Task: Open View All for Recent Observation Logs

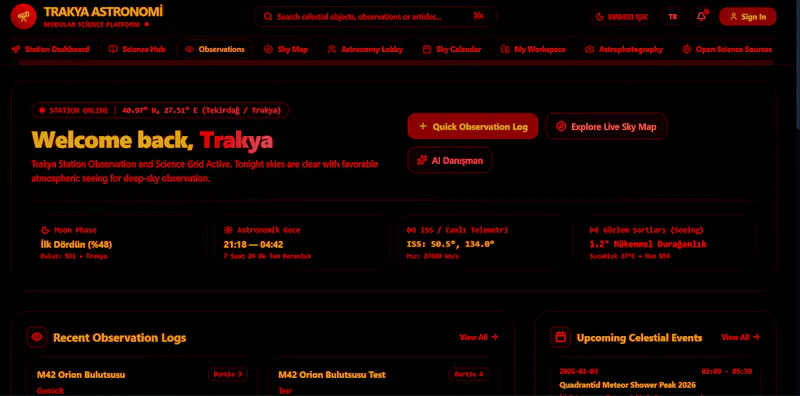Action: 479,337
